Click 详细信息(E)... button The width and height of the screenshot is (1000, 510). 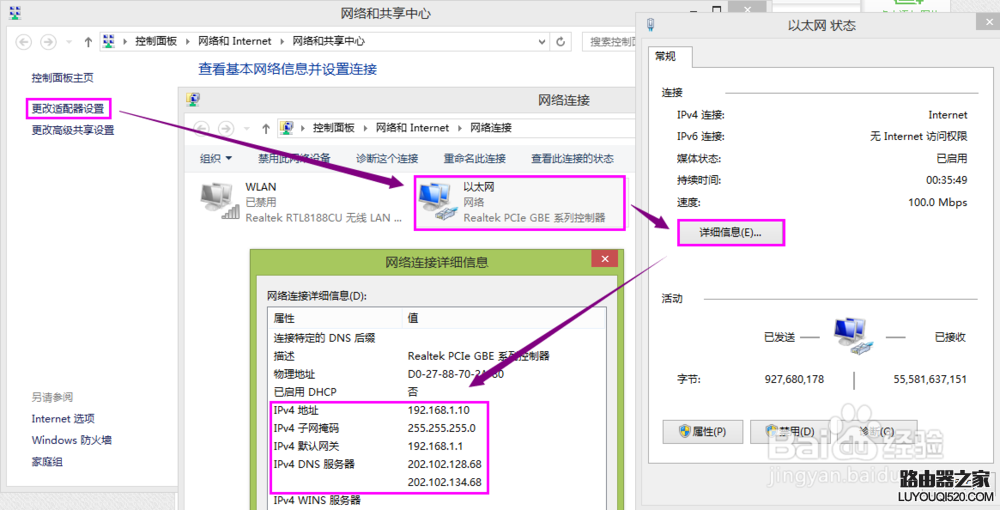[730, 233]
